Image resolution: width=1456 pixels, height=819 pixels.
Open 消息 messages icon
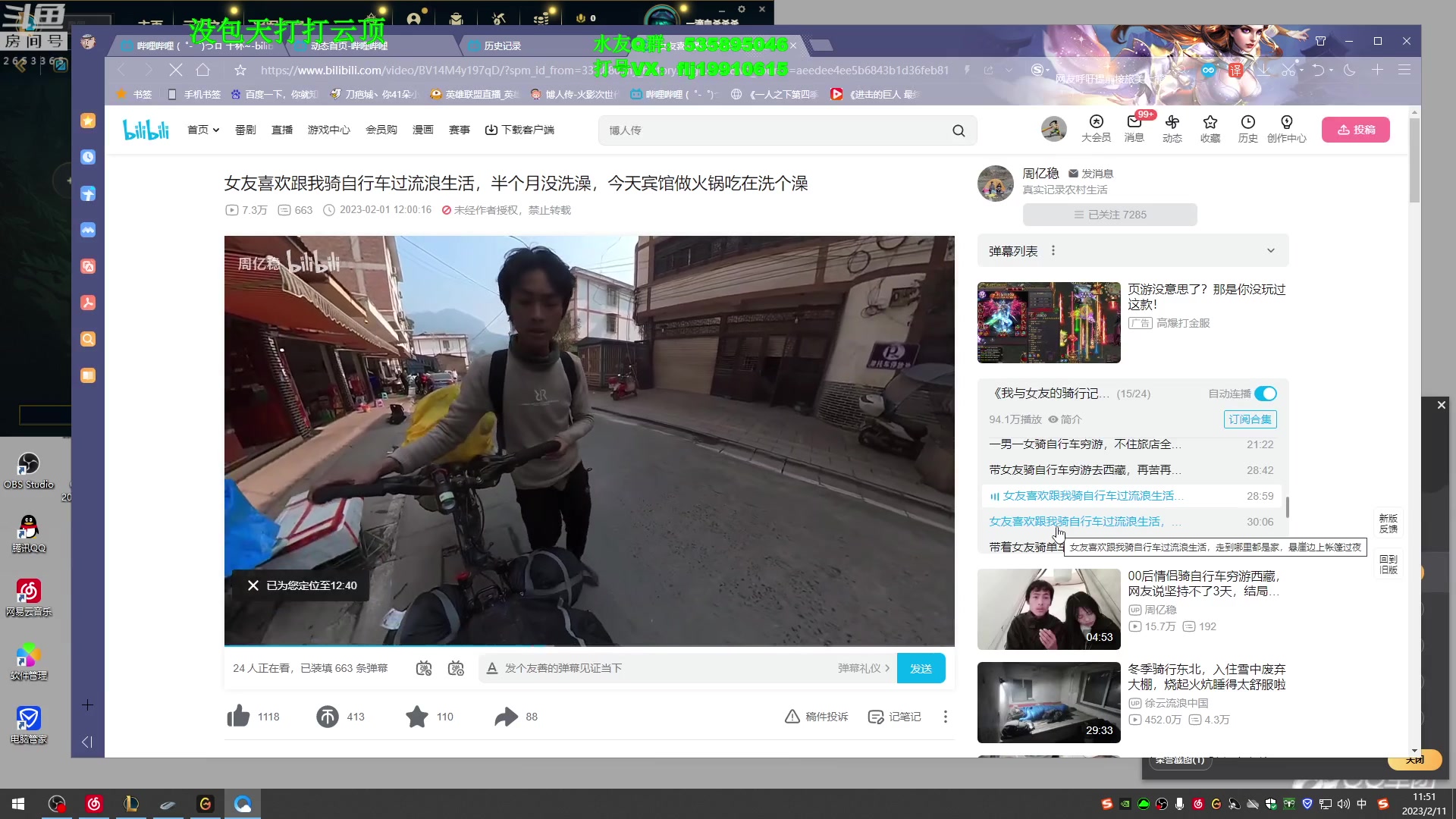1134,129
